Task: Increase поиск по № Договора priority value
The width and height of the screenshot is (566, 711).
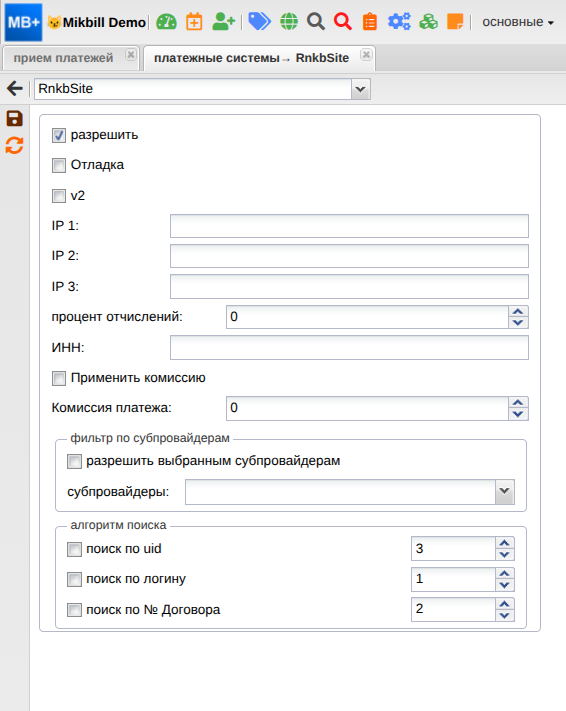Action: [505, 604]
